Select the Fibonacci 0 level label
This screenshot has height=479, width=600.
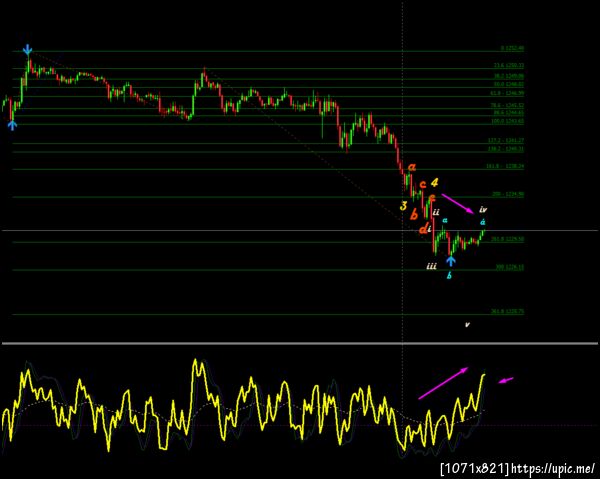coord(512,48)
